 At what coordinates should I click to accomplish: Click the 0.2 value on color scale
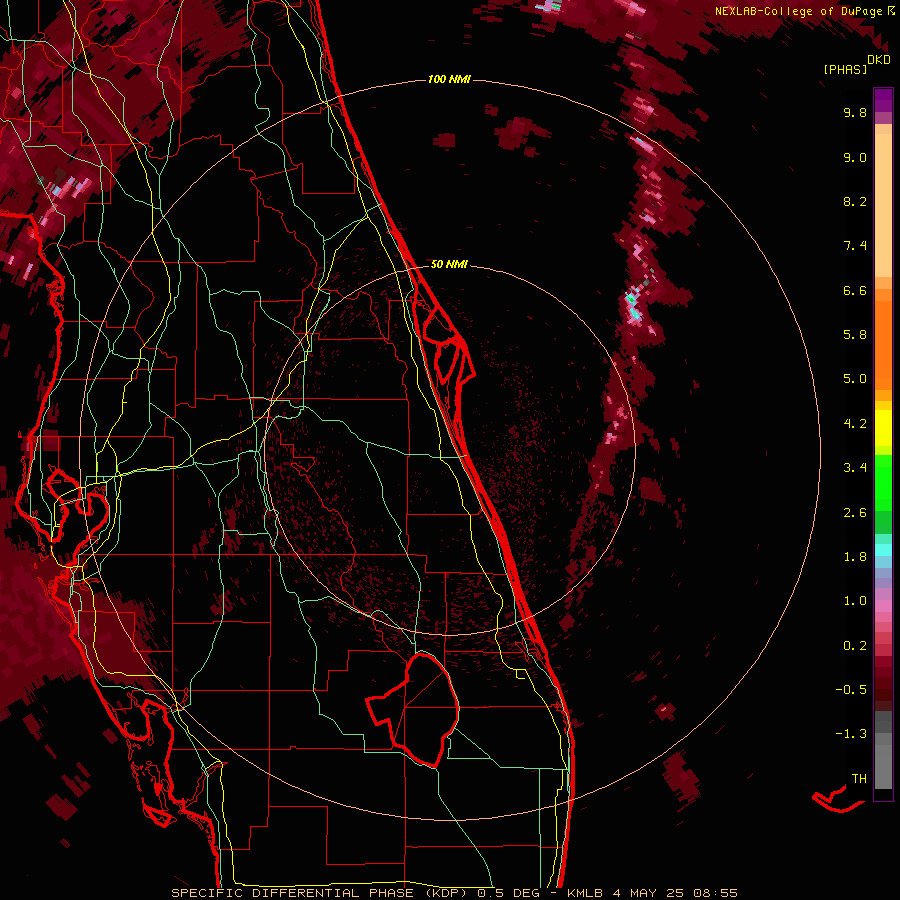click(855, 646)
